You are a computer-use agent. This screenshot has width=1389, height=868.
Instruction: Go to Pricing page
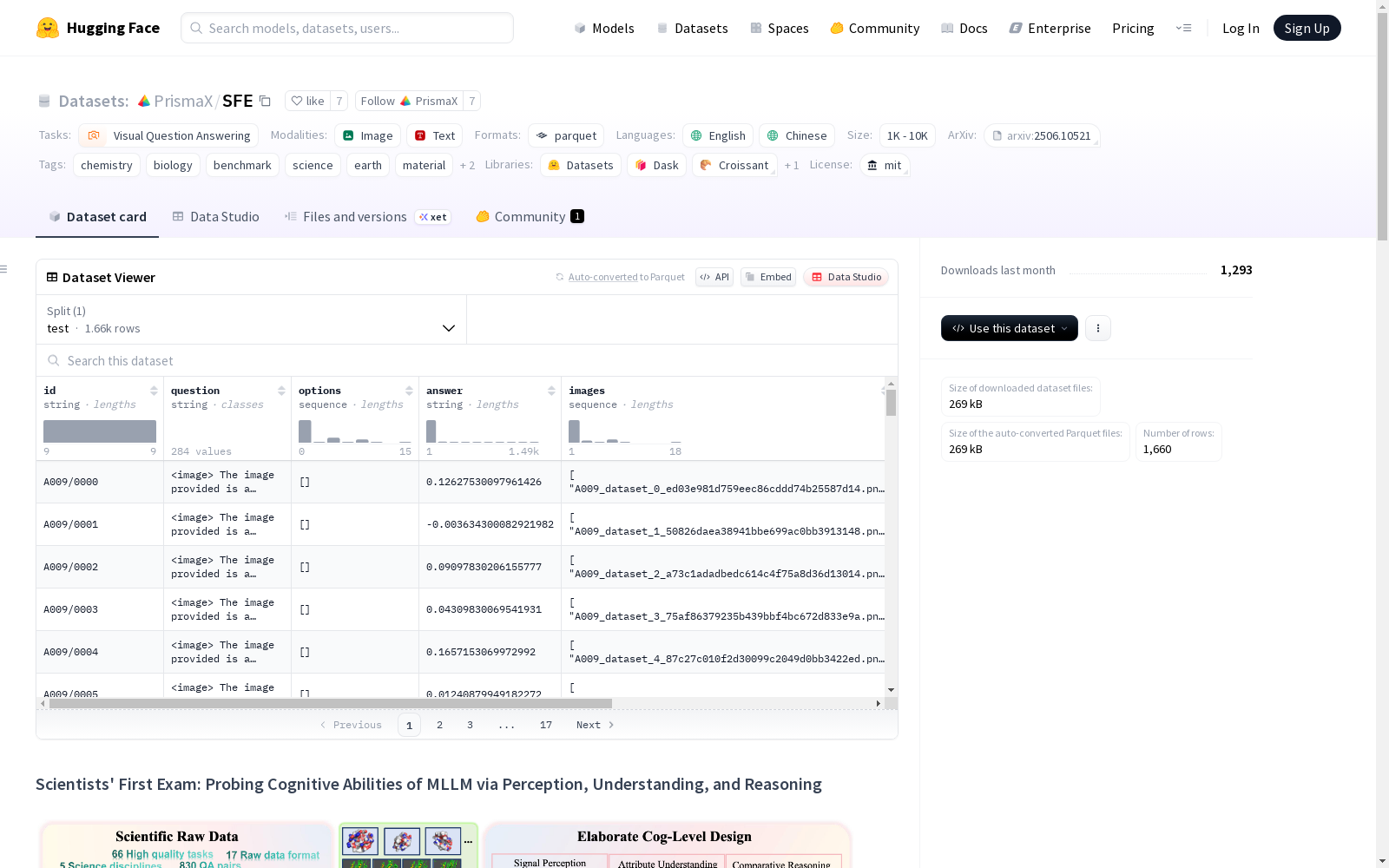coord(1133,29)
